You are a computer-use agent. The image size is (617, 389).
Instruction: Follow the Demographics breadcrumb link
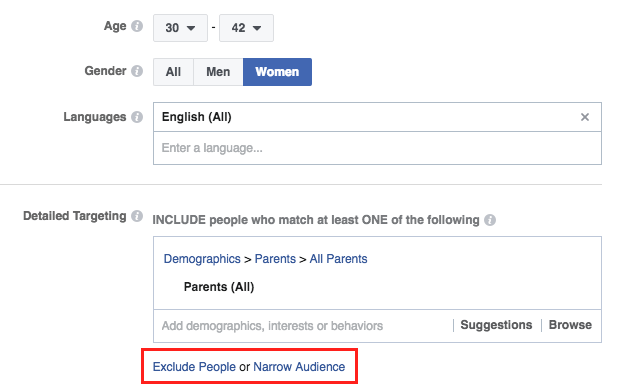point(202,259)
